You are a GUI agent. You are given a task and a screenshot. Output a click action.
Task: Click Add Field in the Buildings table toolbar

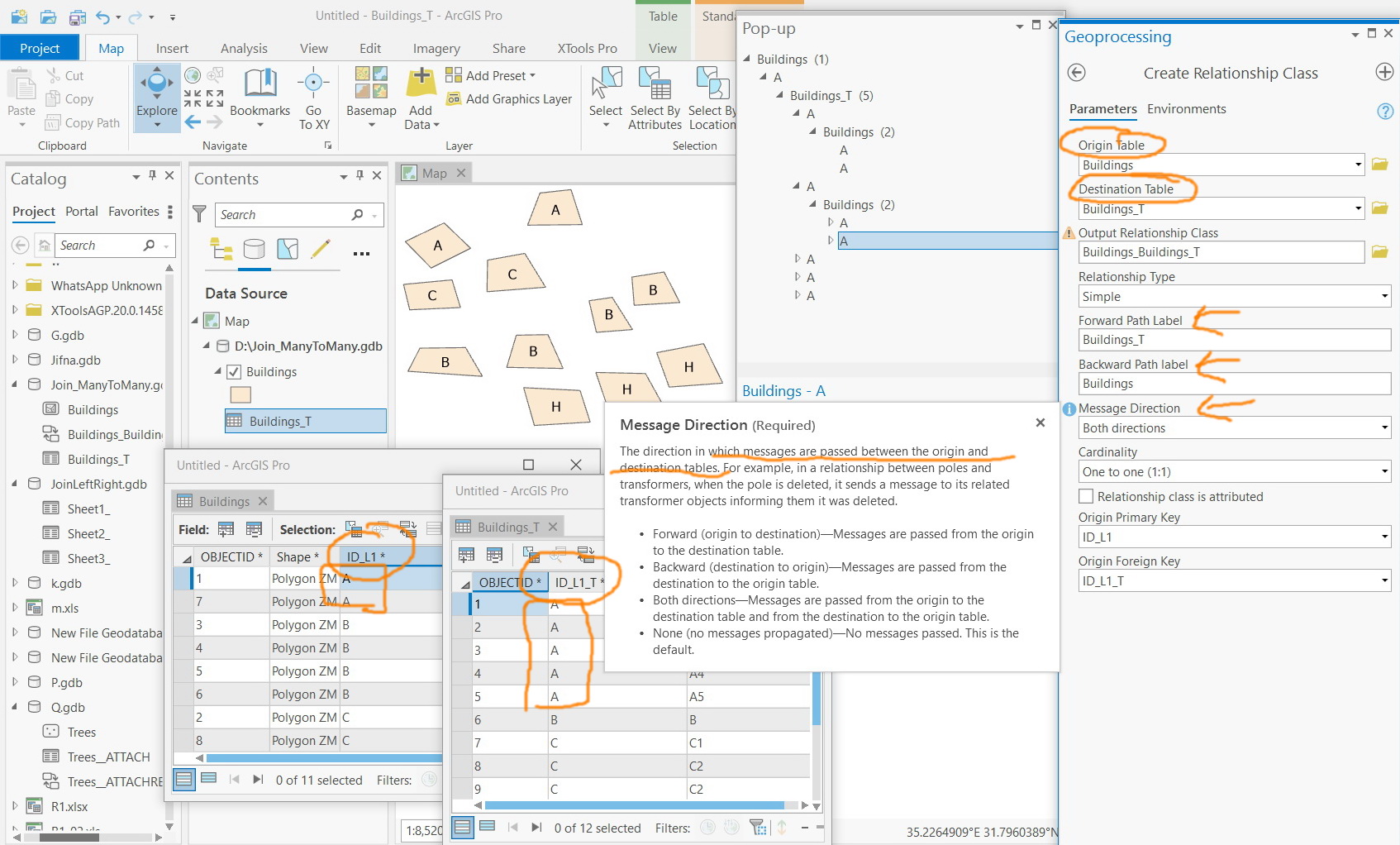click(224, 528)
